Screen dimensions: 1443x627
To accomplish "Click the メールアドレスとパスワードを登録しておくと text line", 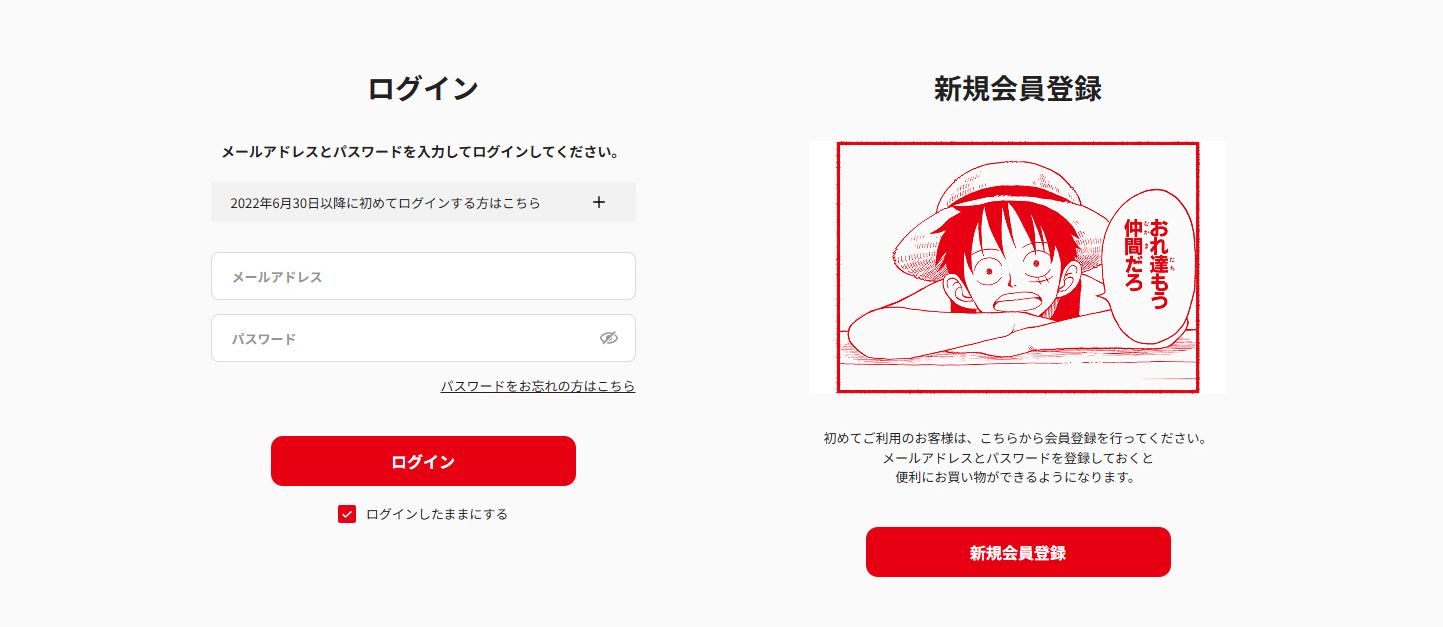I will point(1018,458).
